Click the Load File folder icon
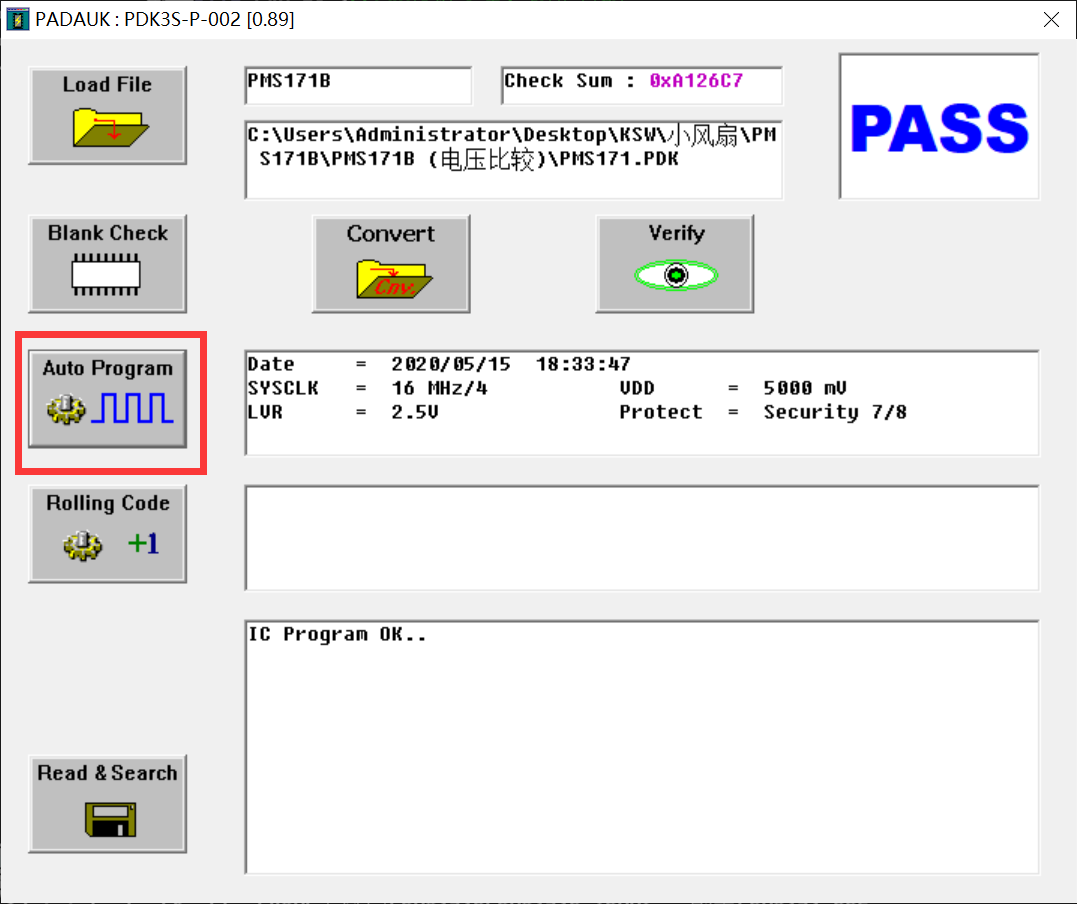The image size is (1077, 904). coord(110,127)
